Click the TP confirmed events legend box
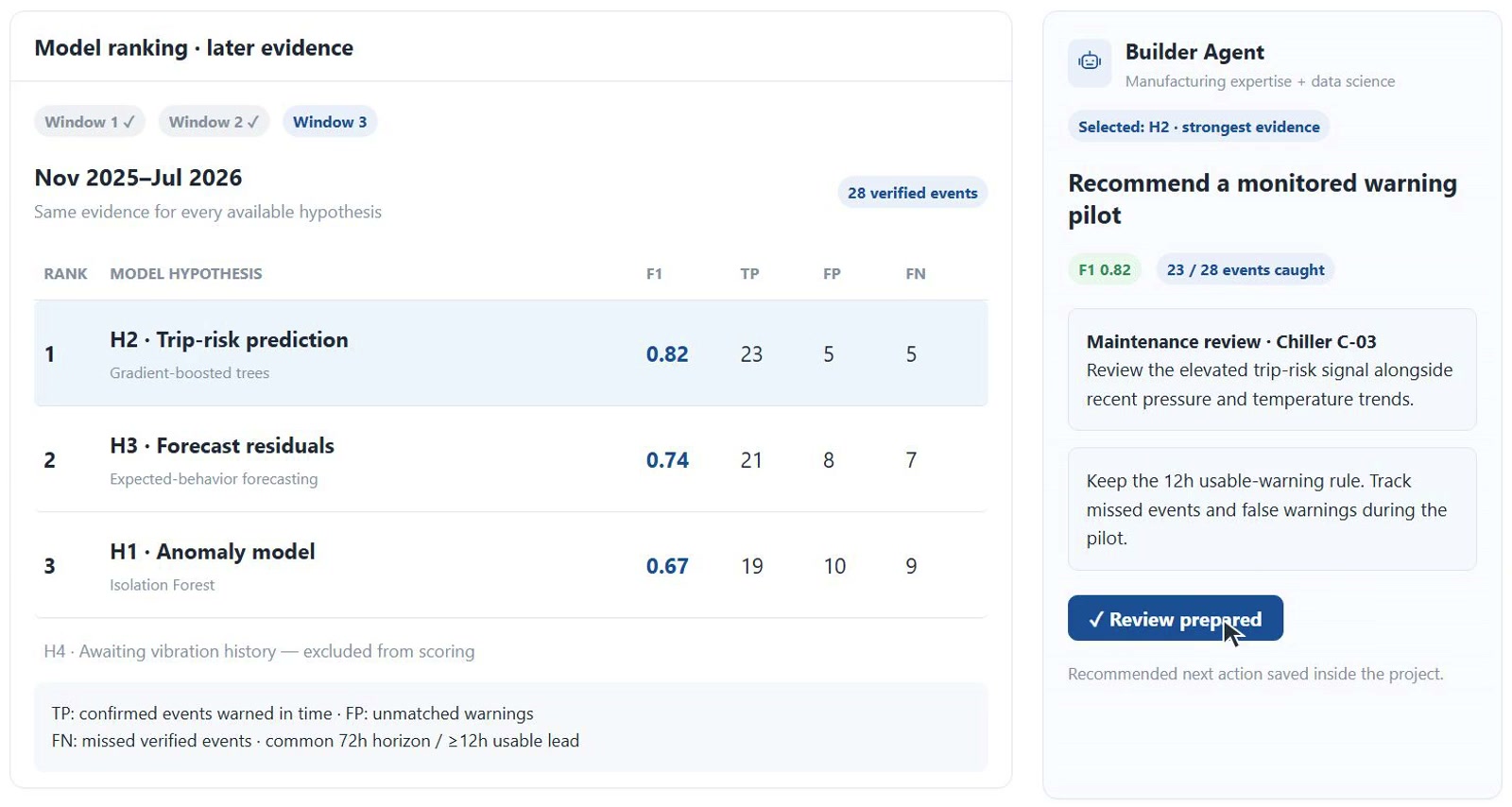The width and height of the screenshot is (1512, 807). pyautogui.click(x=511, y=727)
